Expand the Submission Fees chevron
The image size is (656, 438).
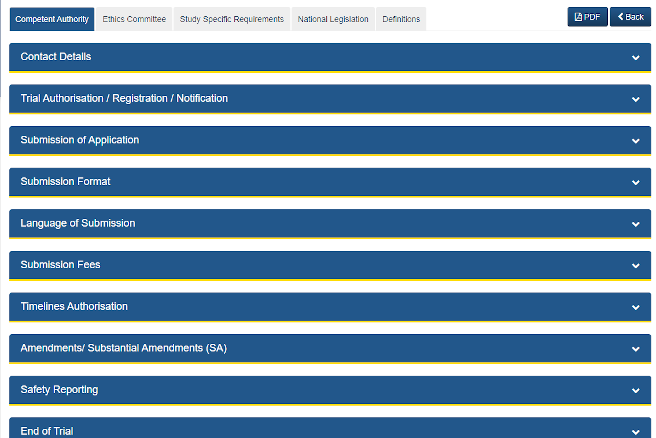[636, 266]
